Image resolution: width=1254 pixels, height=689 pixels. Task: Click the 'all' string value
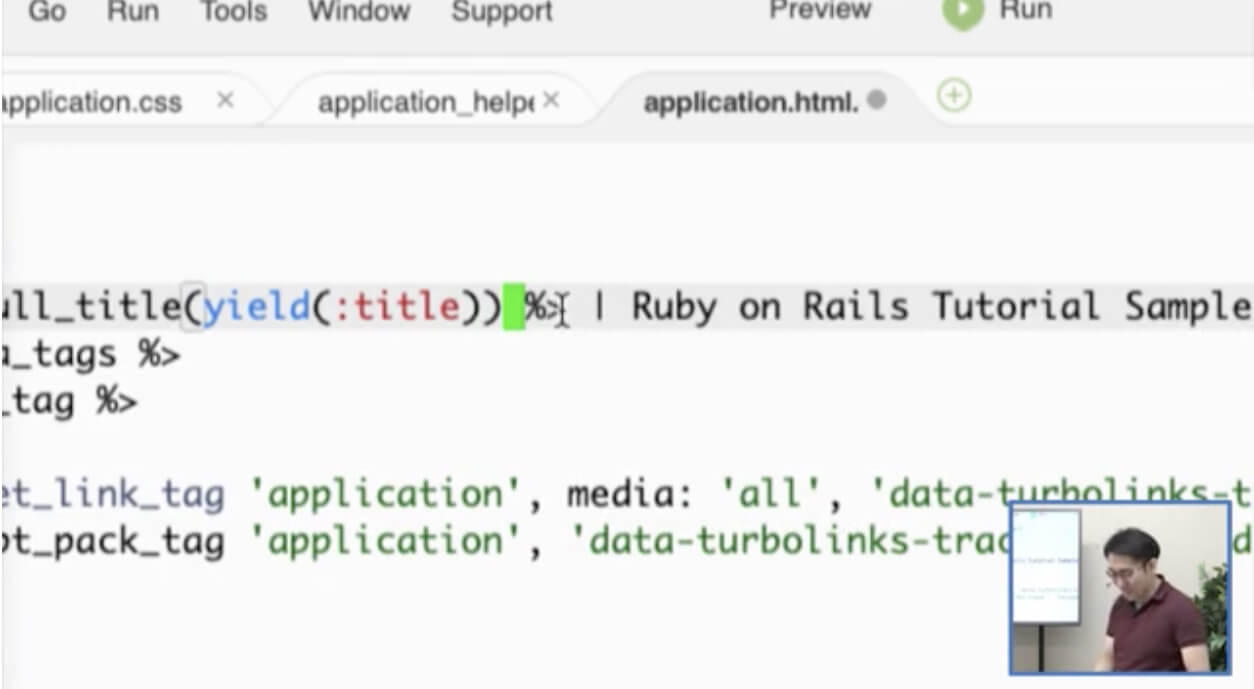point(772,495)
